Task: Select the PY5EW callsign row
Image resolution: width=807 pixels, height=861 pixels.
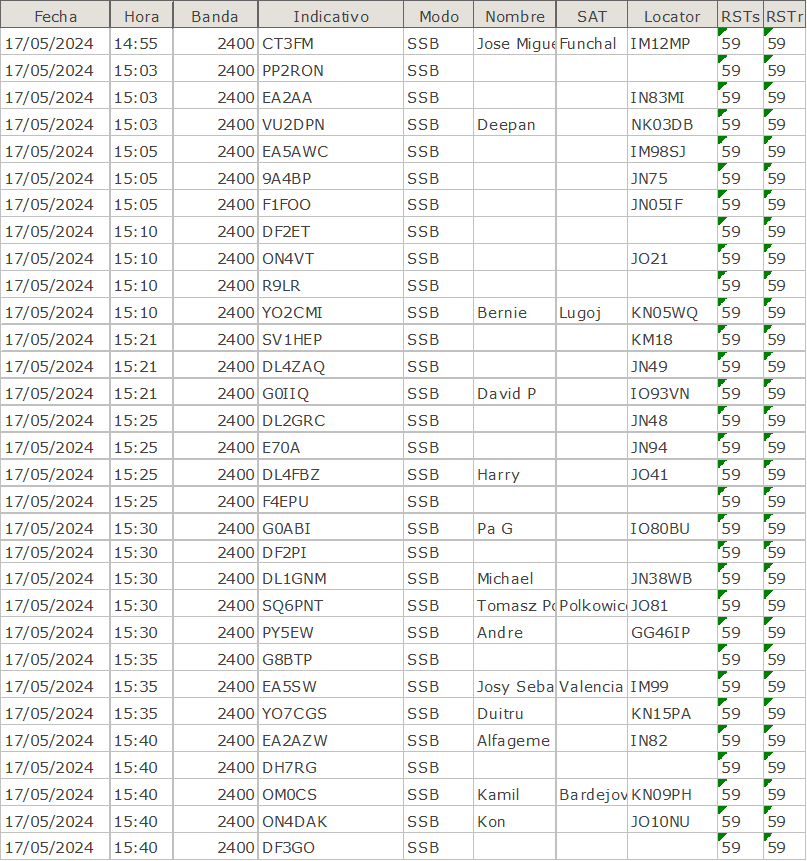Action: coord(288,633)
